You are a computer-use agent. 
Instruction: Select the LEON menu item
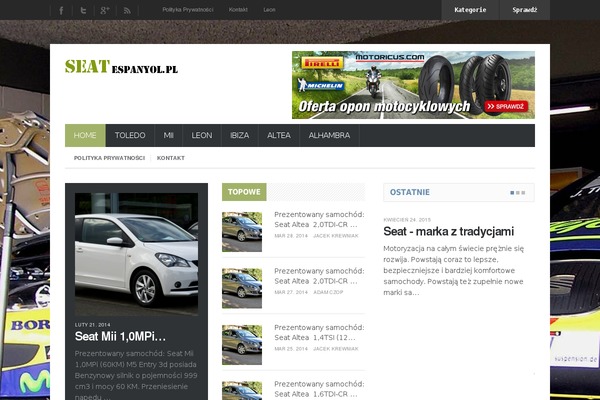coord(202,135)
